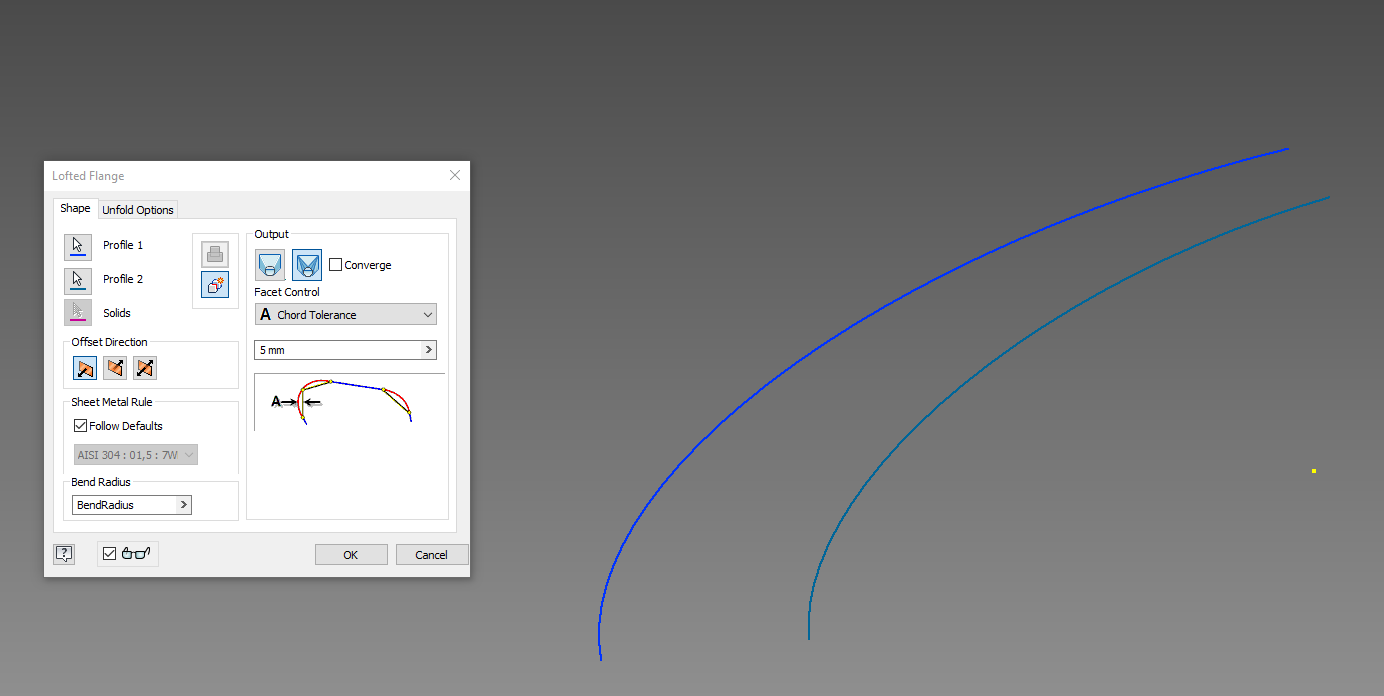Choose the both-sides Offset Direction icon
The image size is (1384, 696).
coord(145,368)
